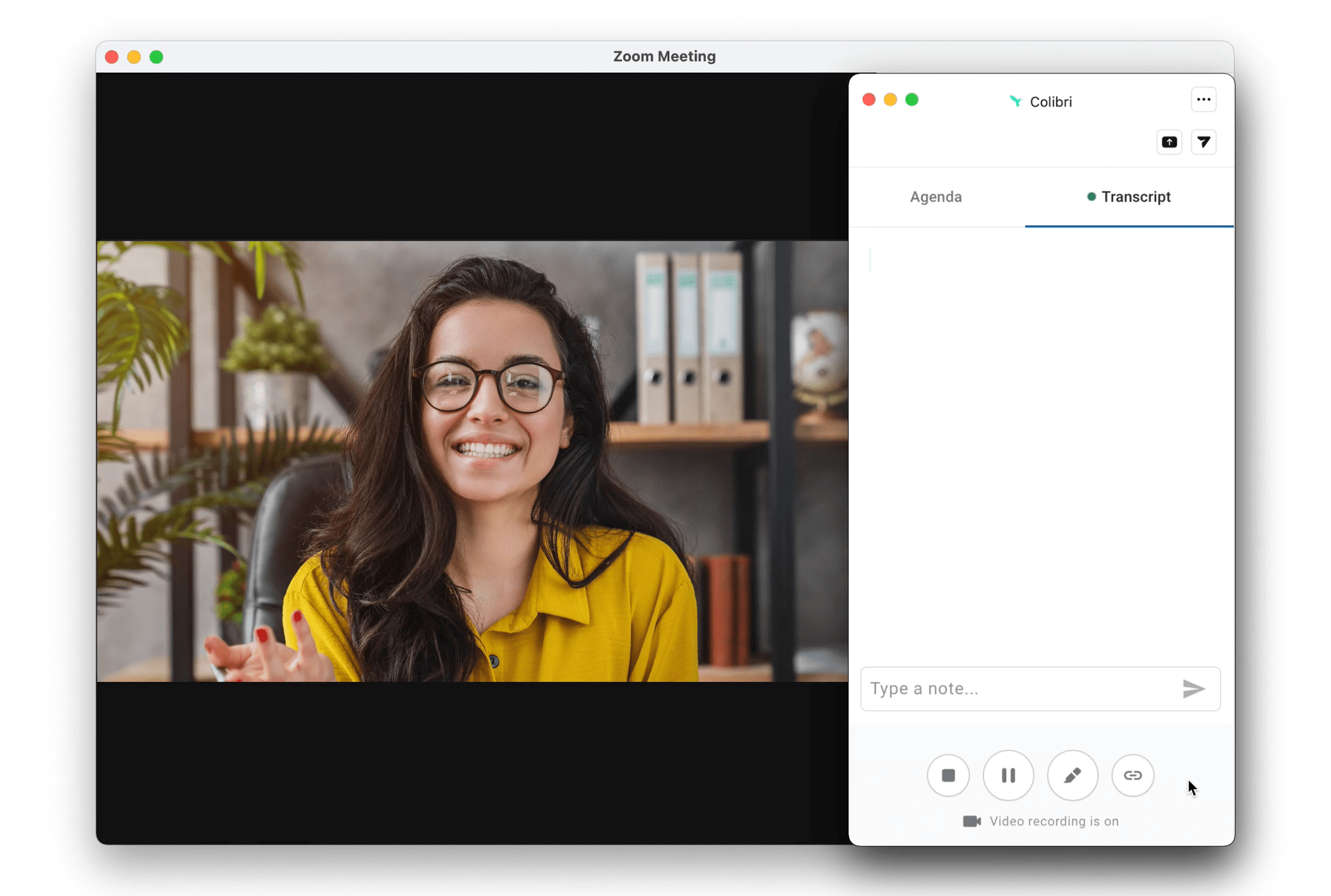This screenshot has width=1331, height=896.
Task: Click the video camera recording icon
Action: [972, 821]
